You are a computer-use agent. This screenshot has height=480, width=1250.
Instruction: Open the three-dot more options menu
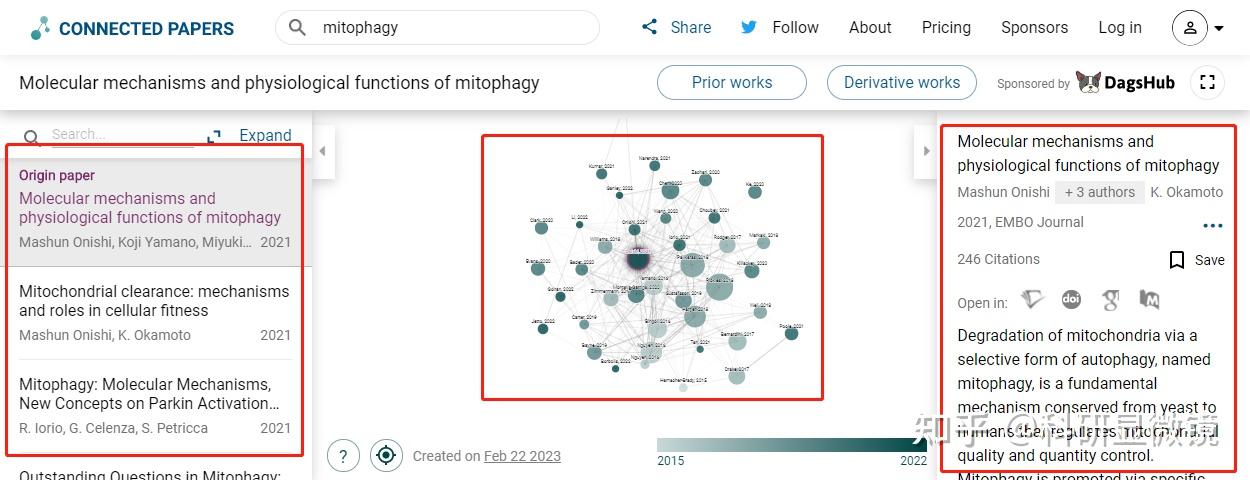coord(1212,227)
